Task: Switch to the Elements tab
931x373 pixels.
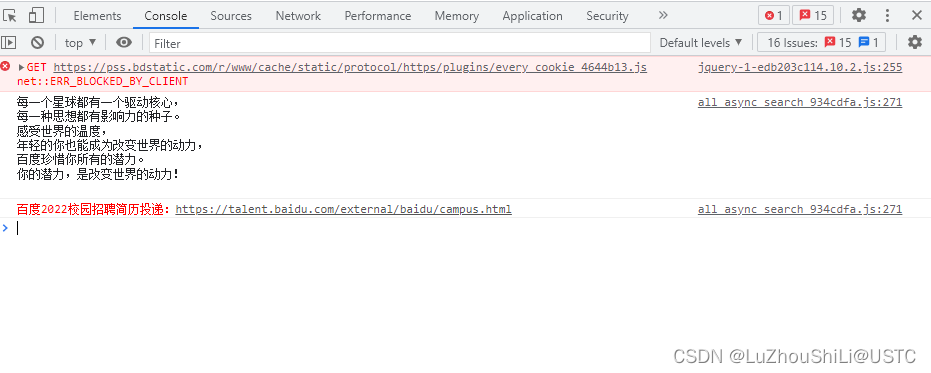Action: click(x=97, y=16)
